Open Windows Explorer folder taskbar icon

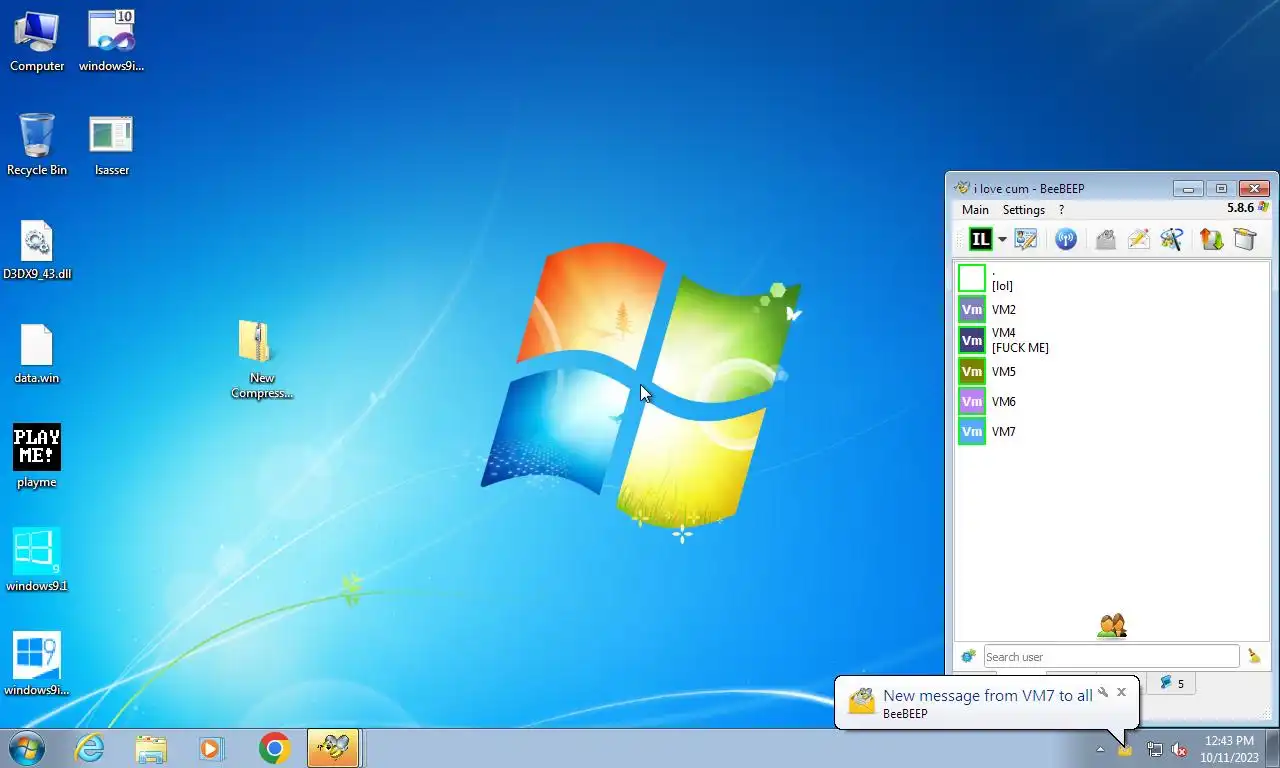coord(151,748)
